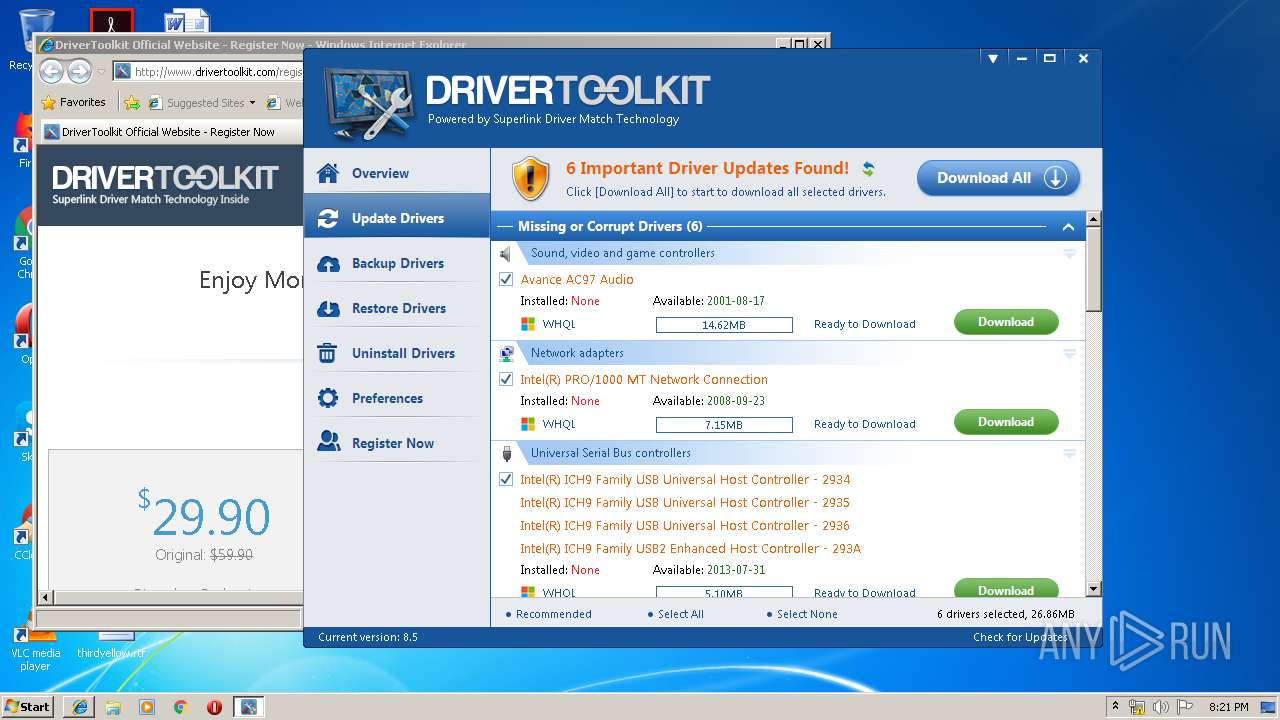Image resolution: width=1280 pixels, height=720 pixels.
Task: Expand Sound, video and game controllers arrow
Action: click(x=1069, y=254)
